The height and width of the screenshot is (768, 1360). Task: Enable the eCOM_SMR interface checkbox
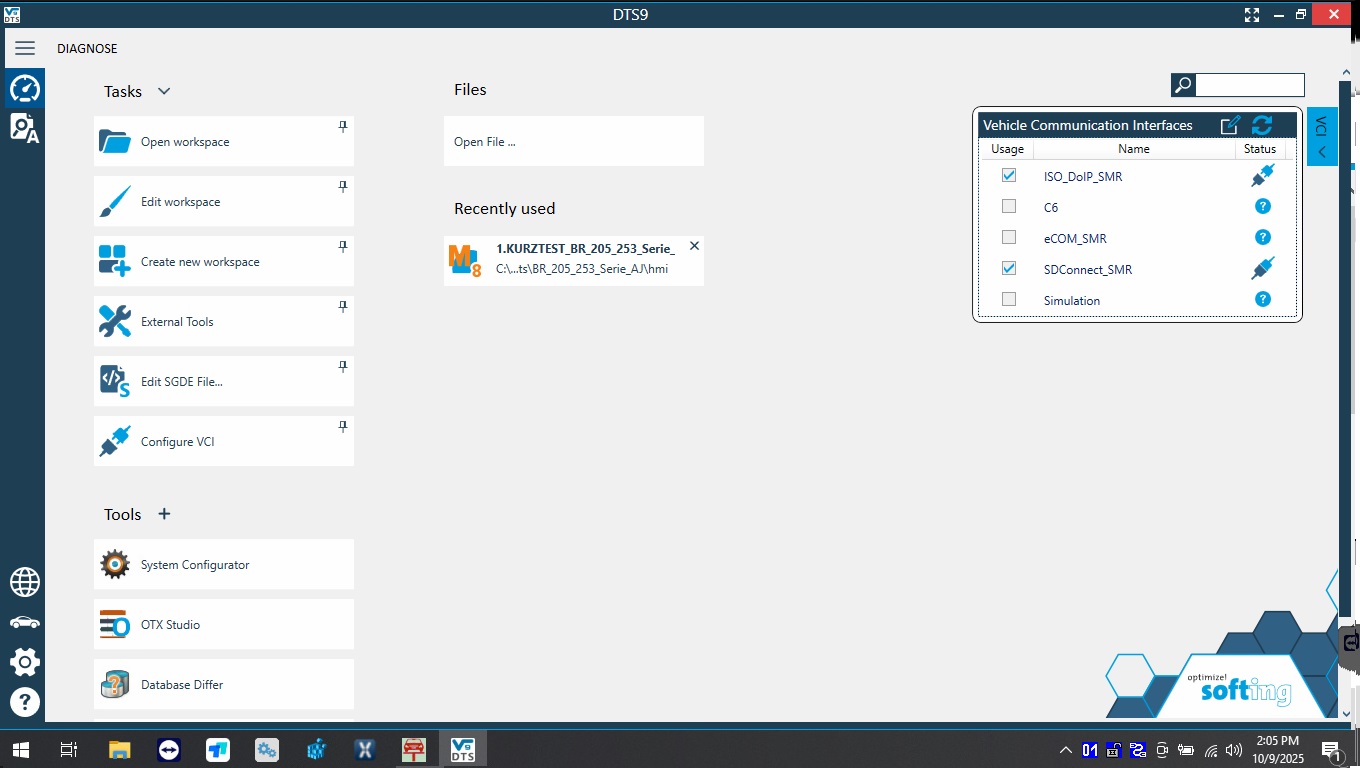[1008, 238]
